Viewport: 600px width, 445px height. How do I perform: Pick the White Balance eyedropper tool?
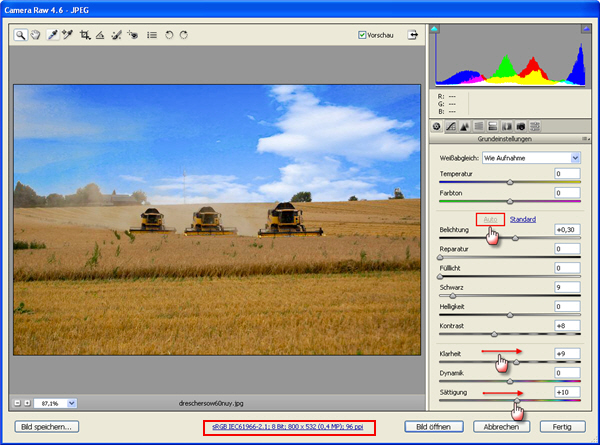coord(53,35)
